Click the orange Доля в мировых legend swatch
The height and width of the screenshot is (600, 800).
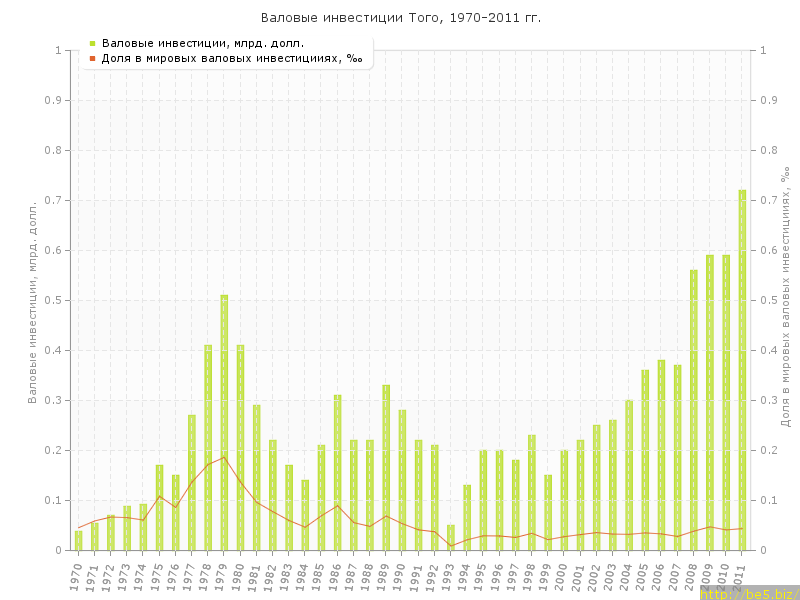point(92,58)
